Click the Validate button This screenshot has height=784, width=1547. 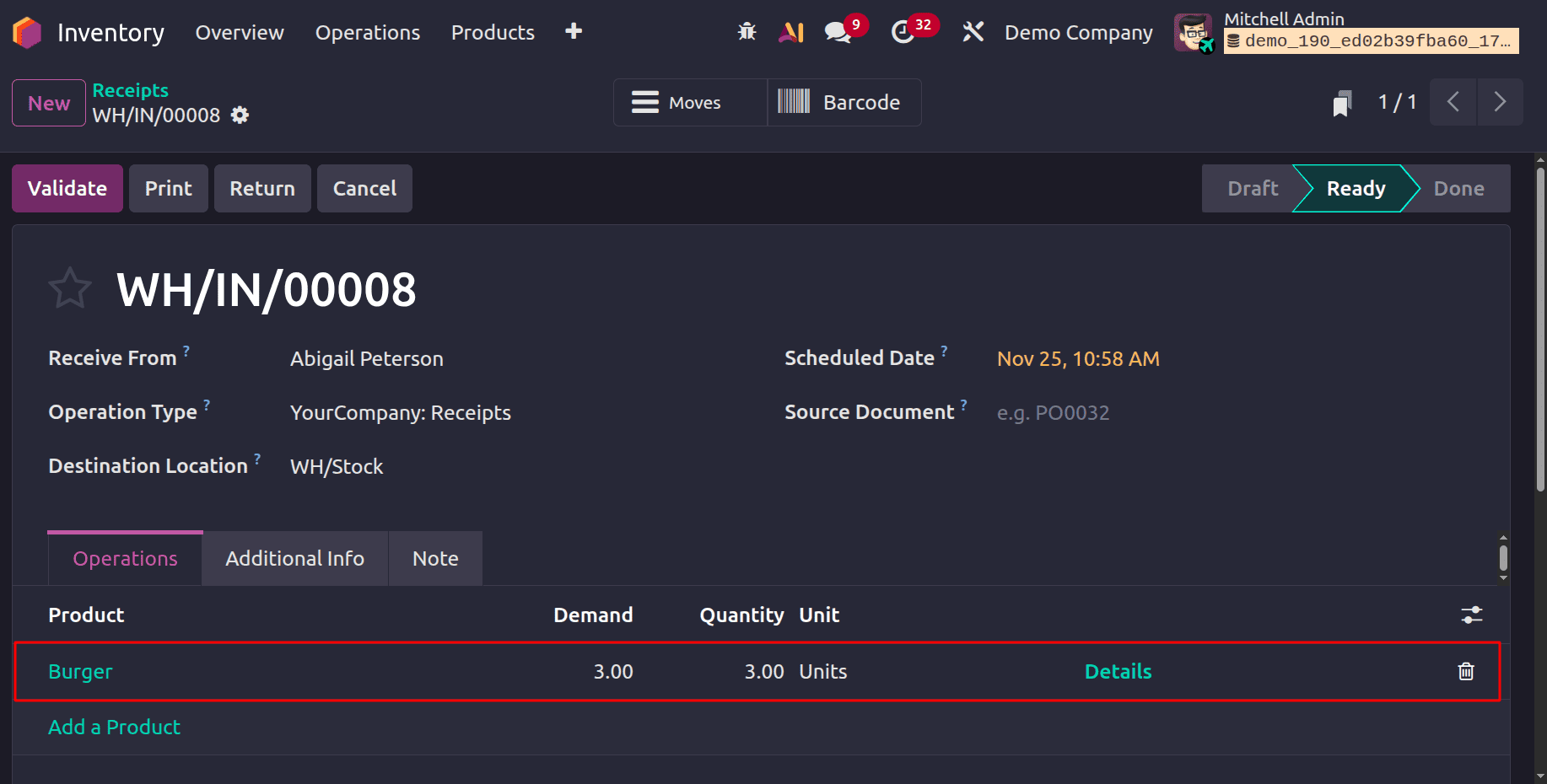pyautogui.click(x=67, y=188)
